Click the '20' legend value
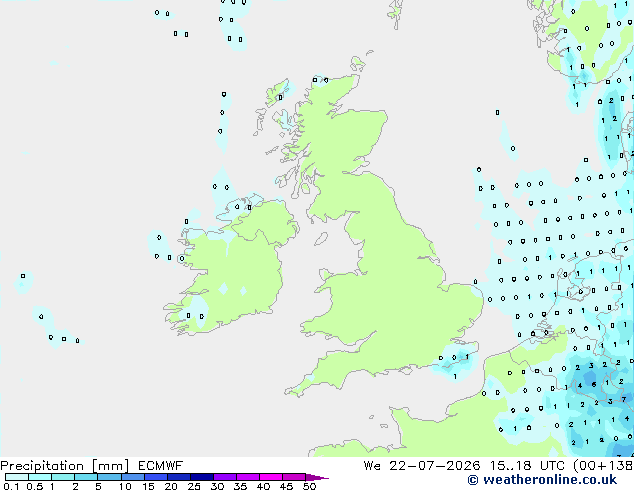This screenshot has height=490, width=634. 171,486
